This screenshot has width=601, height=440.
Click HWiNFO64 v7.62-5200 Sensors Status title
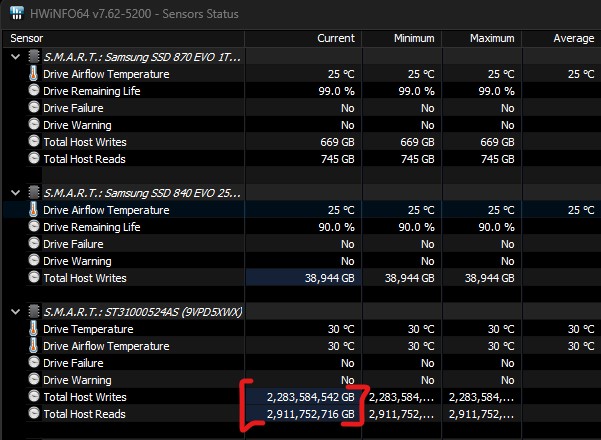pyautogui.click(x=134, y=14)
